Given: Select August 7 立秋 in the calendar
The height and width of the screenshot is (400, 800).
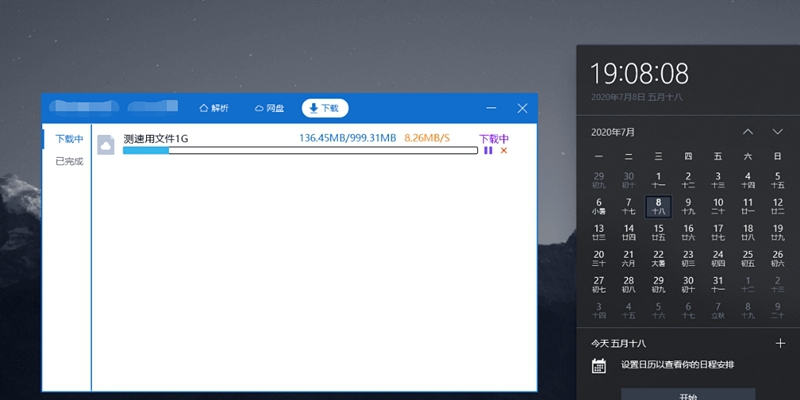Looking at the screenshot, I should point(718,311).
